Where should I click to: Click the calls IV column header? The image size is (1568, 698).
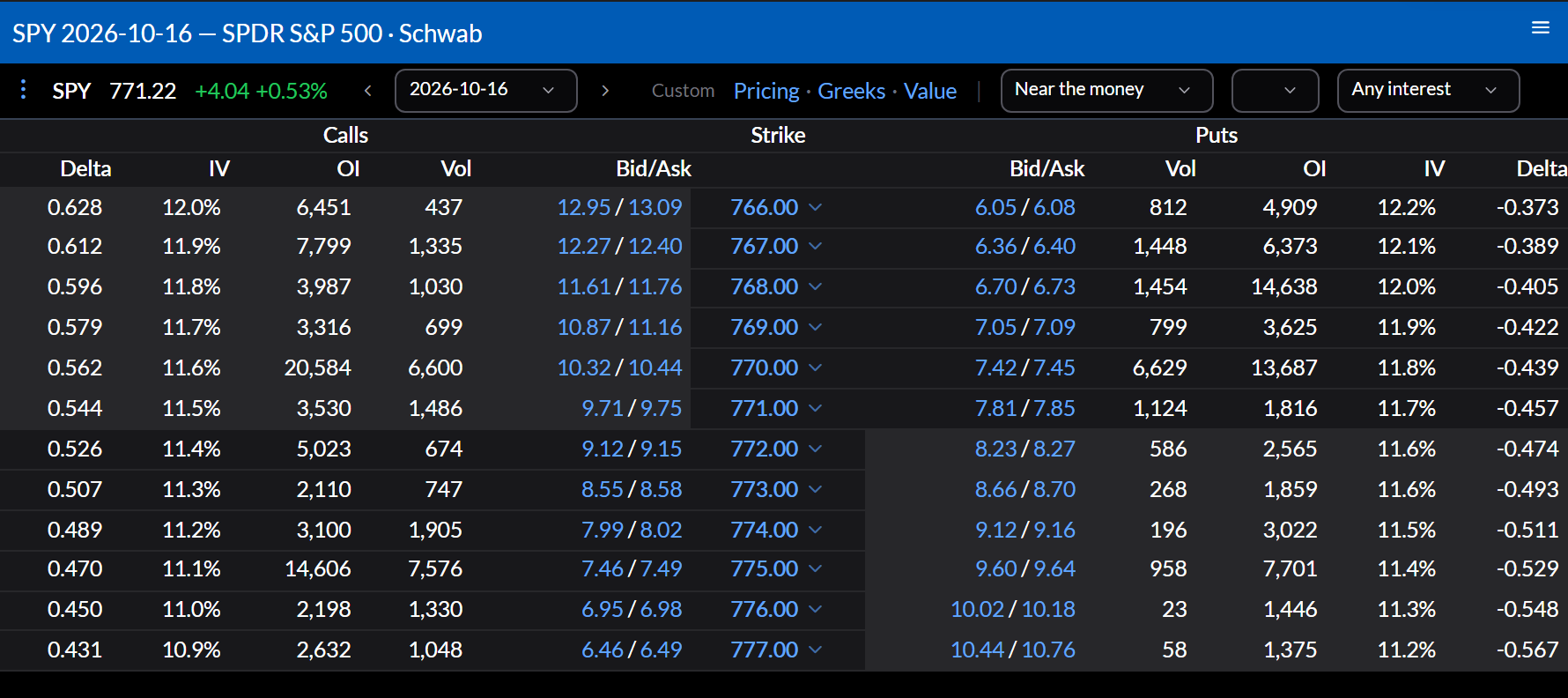tap(219, 168)
